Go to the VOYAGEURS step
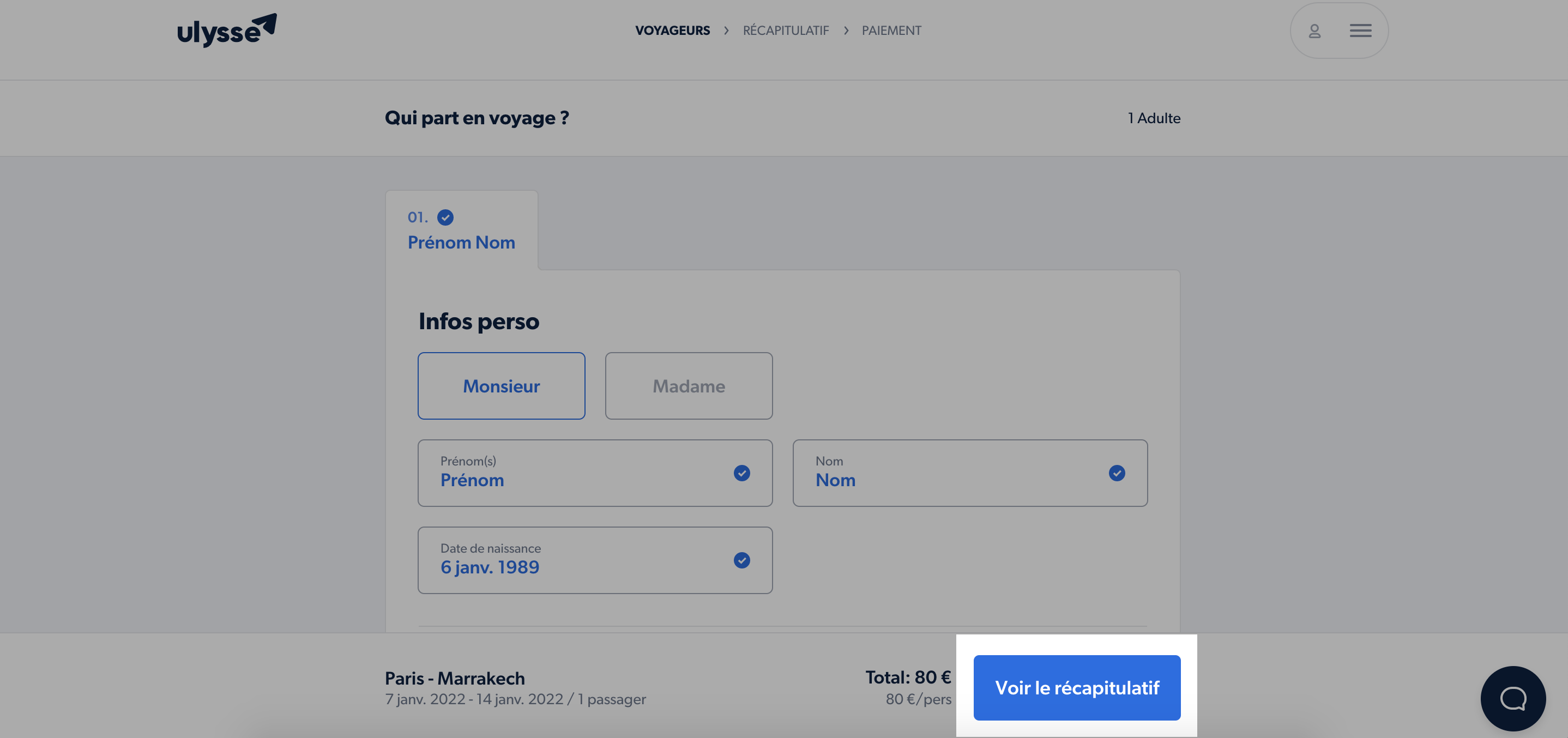The image size is (1568, 738). 672,31
